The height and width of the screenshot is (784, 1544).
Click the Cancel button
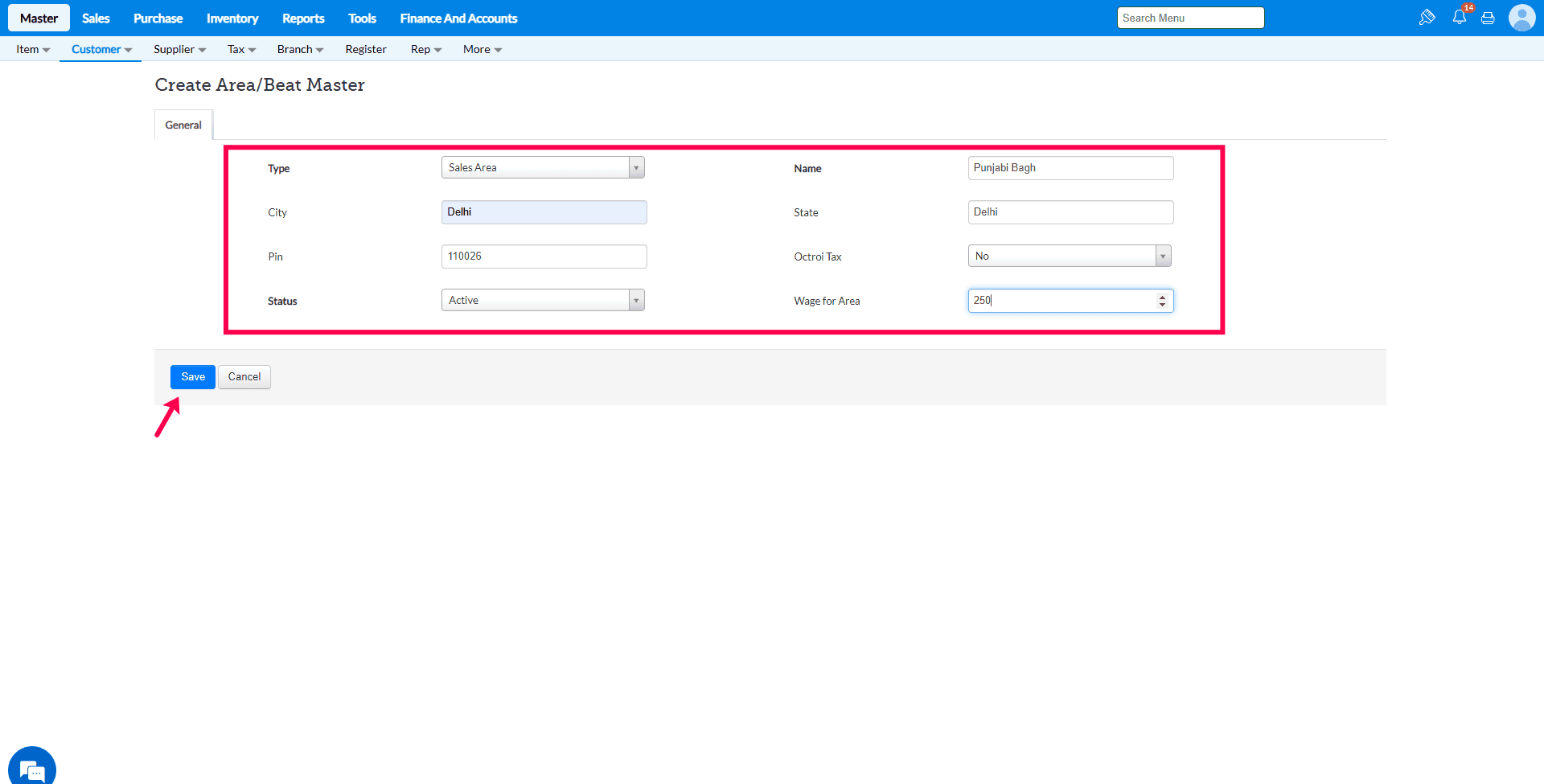(244, 376)
